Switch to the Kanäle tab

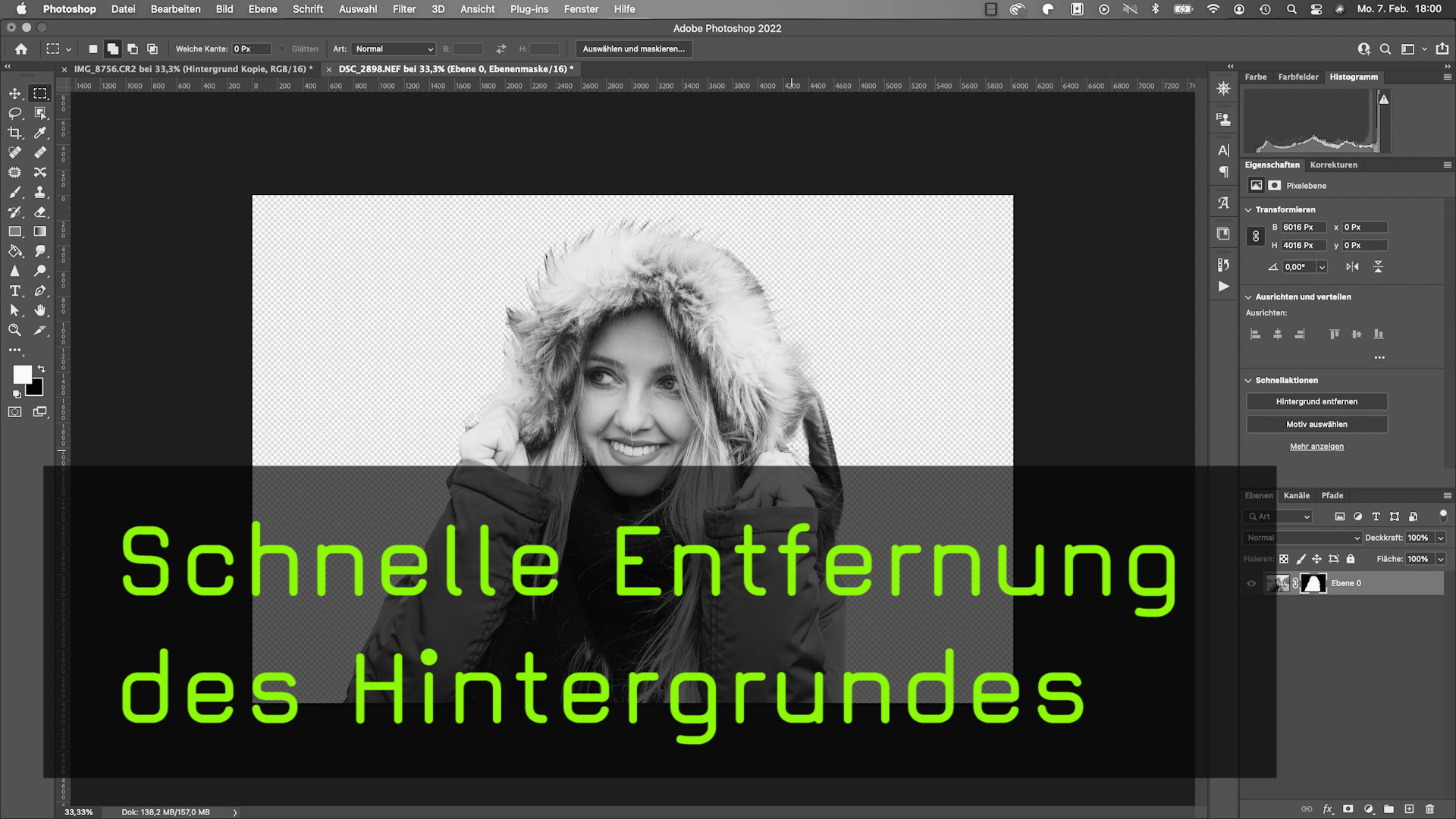(x=1297, y=495)
